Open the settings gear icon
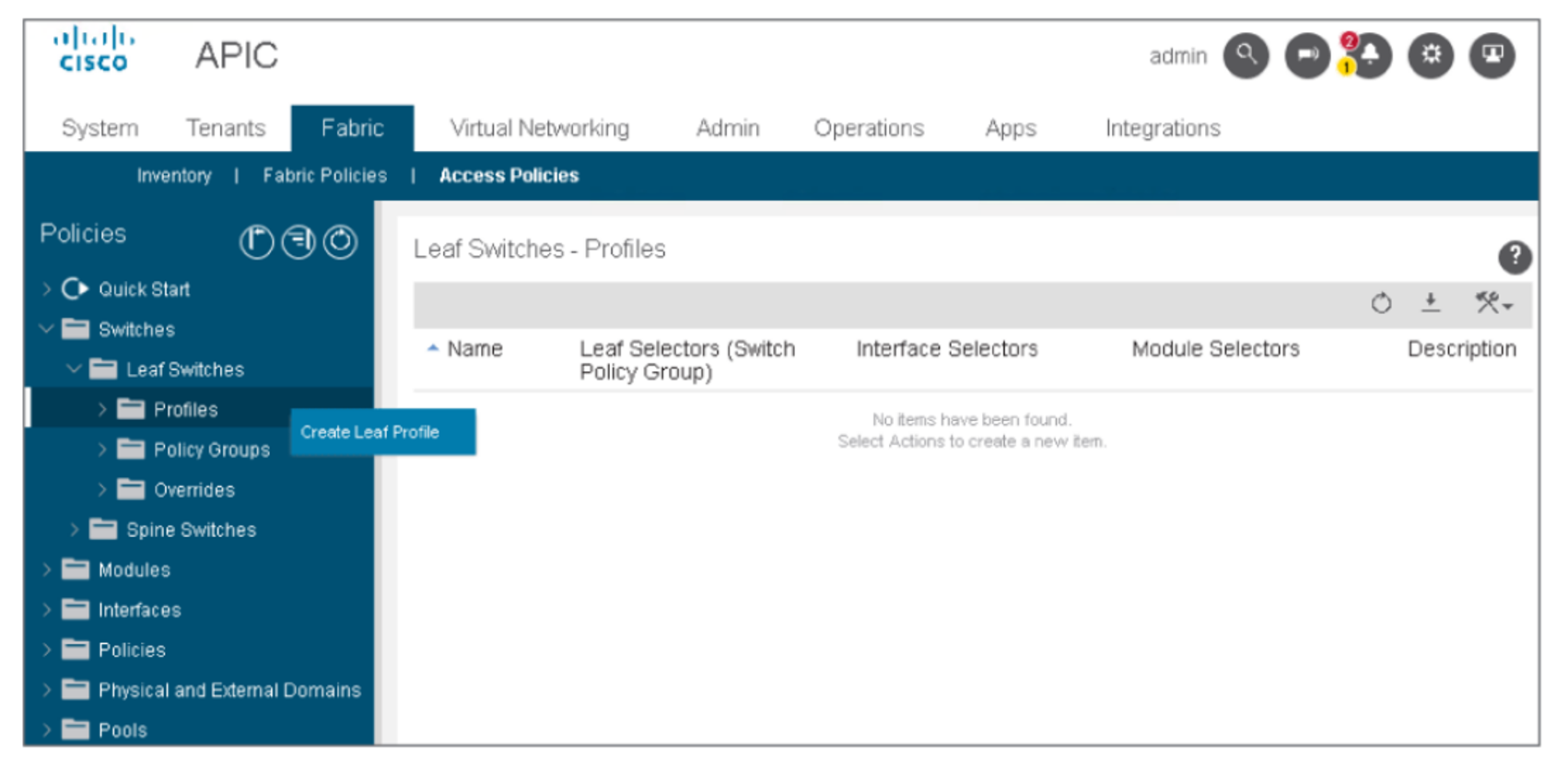This screenshot has width=1568, height=760. pos(1431,55)
